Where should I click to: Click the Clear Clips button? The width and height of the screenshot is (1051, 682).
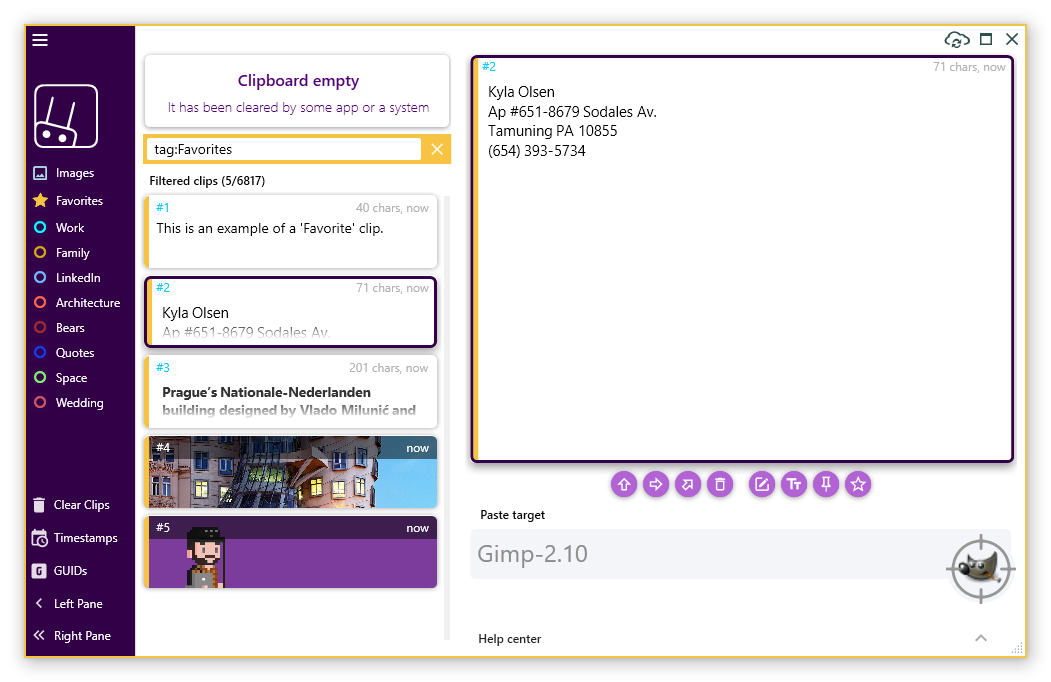coord(71,505)
